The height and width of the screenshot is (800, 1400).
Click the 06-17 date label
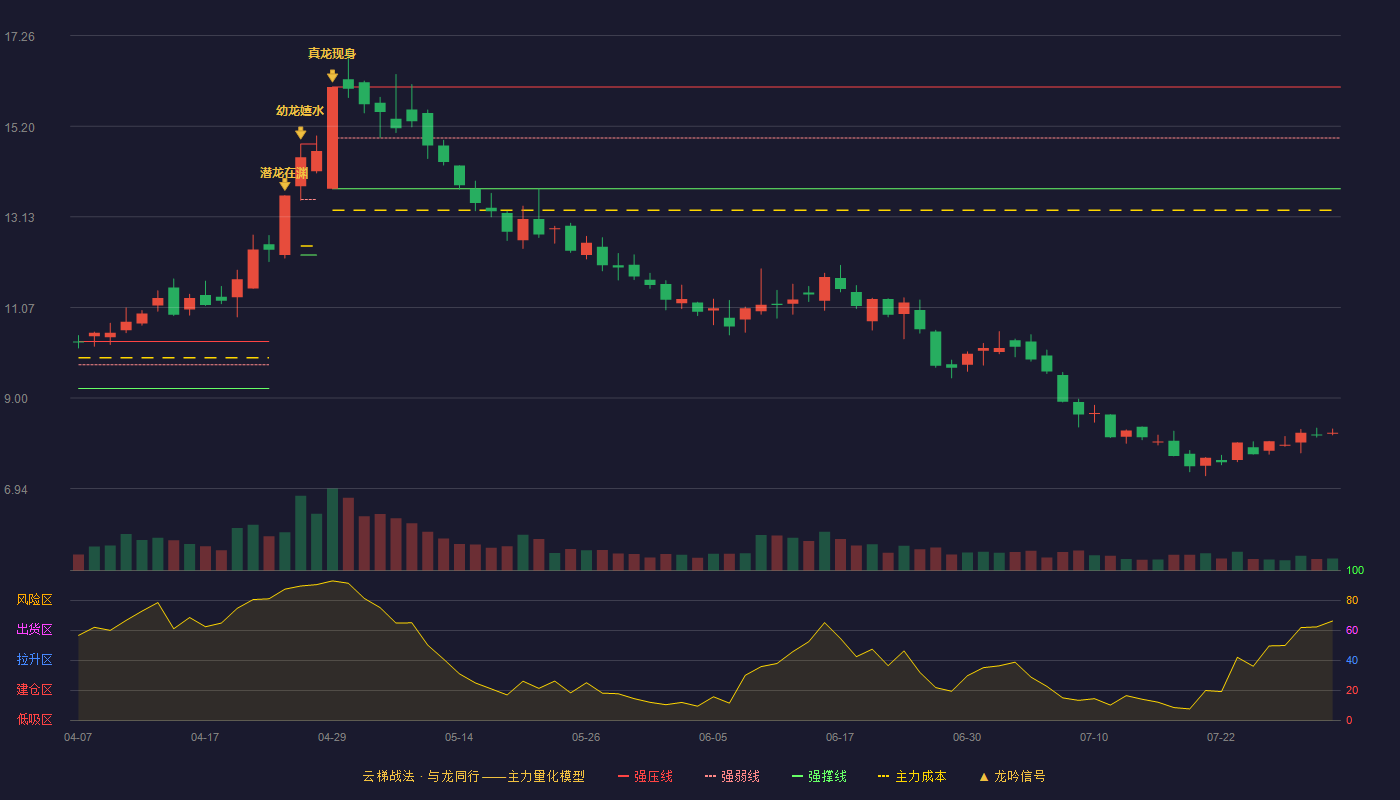[840, 737]
